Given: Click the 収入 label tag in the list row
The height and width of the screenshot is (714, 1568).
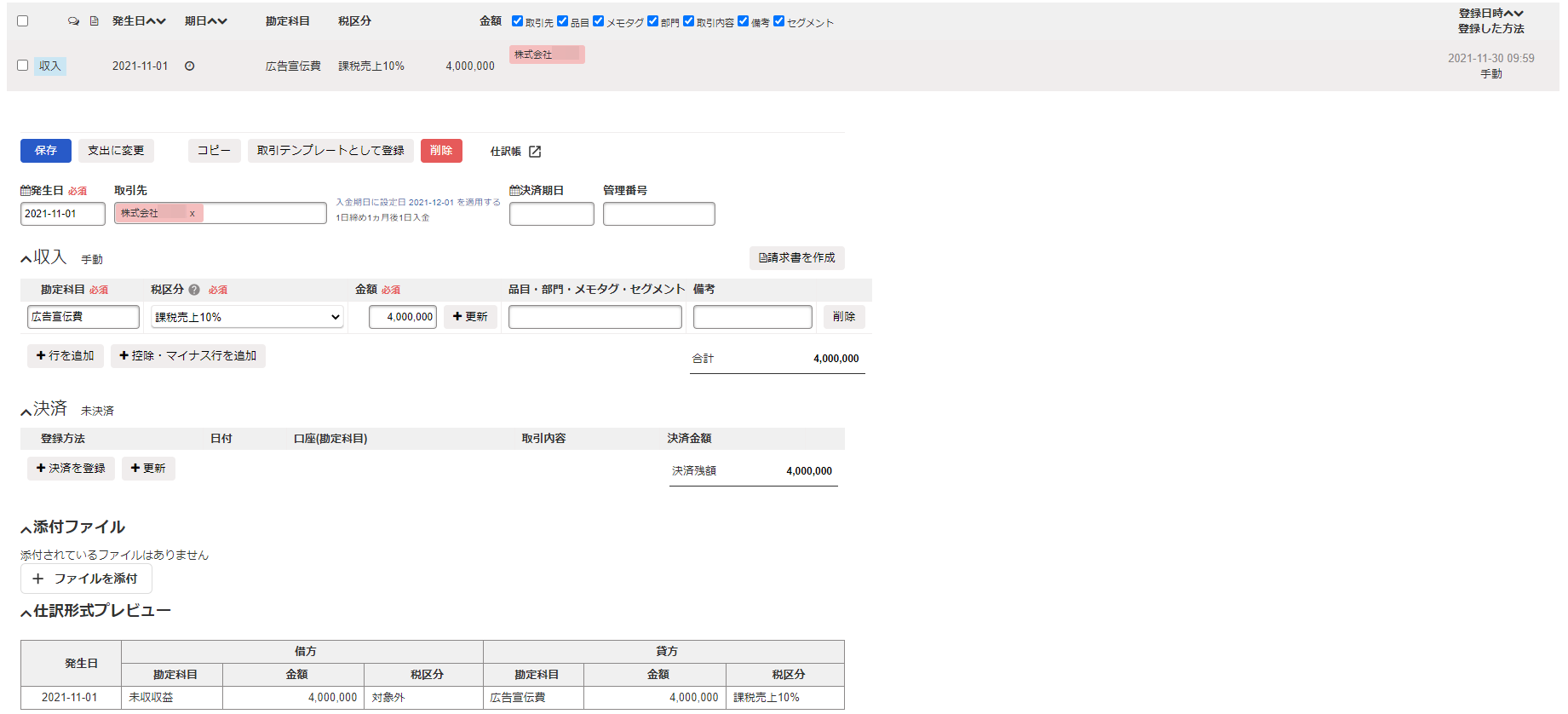Looking at the screenshot, I should click(50, 66).
